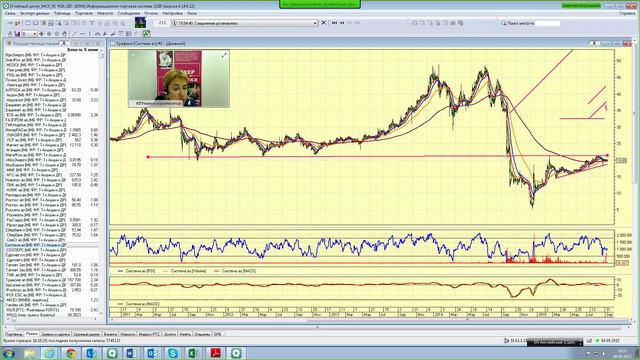Image resolution: width=640 pixels, height=360 pixels.
Task: Open the Торговля menu
Action: tap(84, 13)
